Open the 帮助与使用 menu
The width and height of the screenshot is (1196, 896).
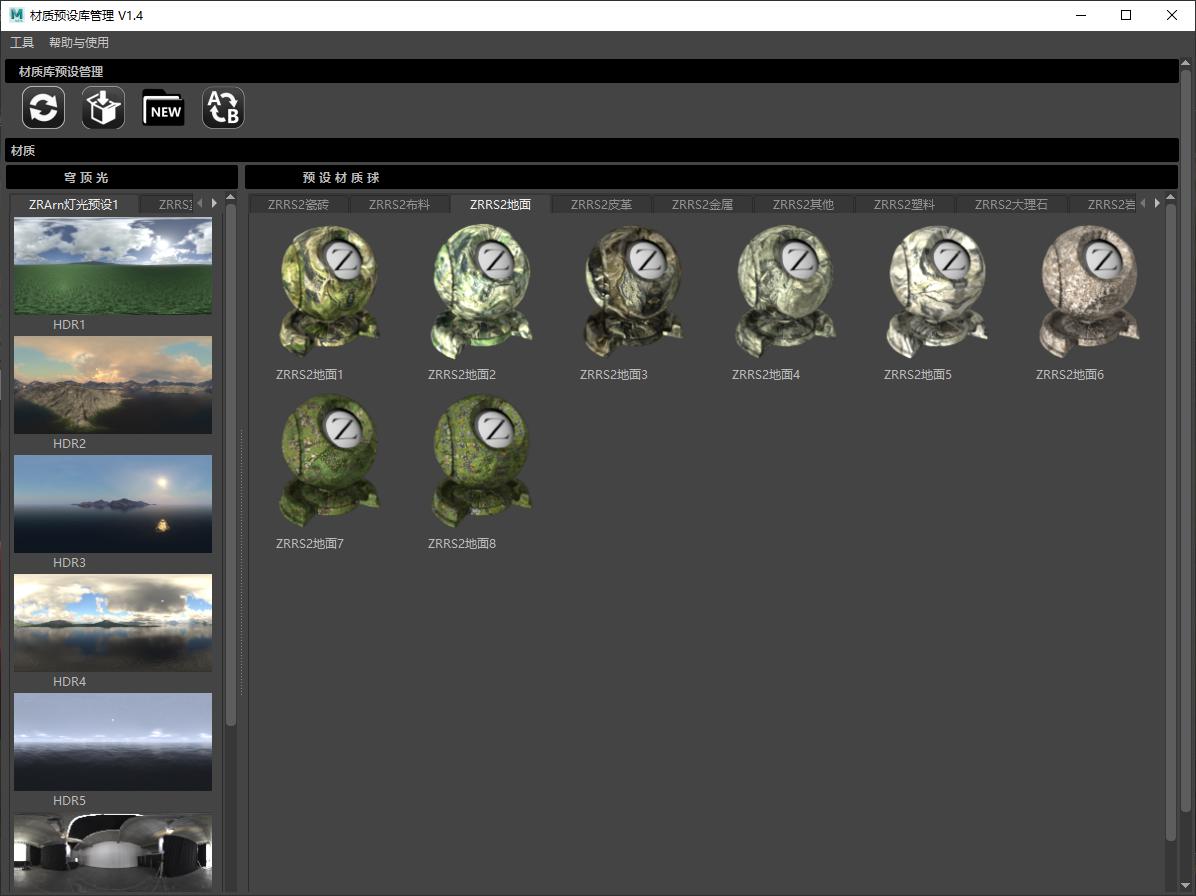pos(79,43)
